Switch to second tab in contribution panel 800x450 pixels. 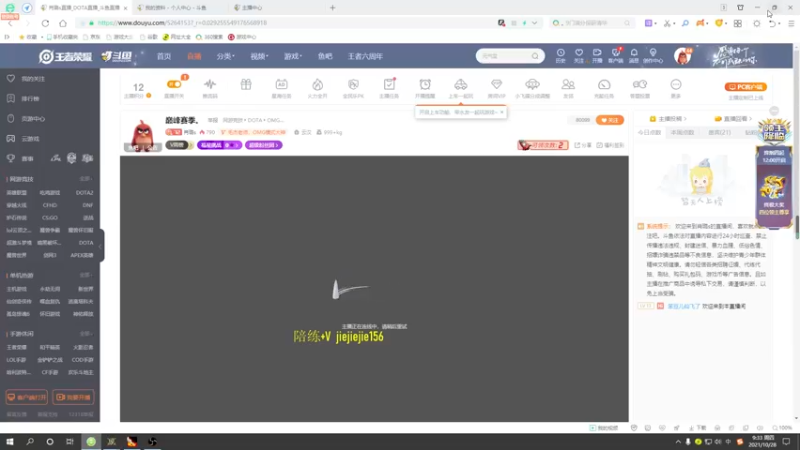coord(682,133)
